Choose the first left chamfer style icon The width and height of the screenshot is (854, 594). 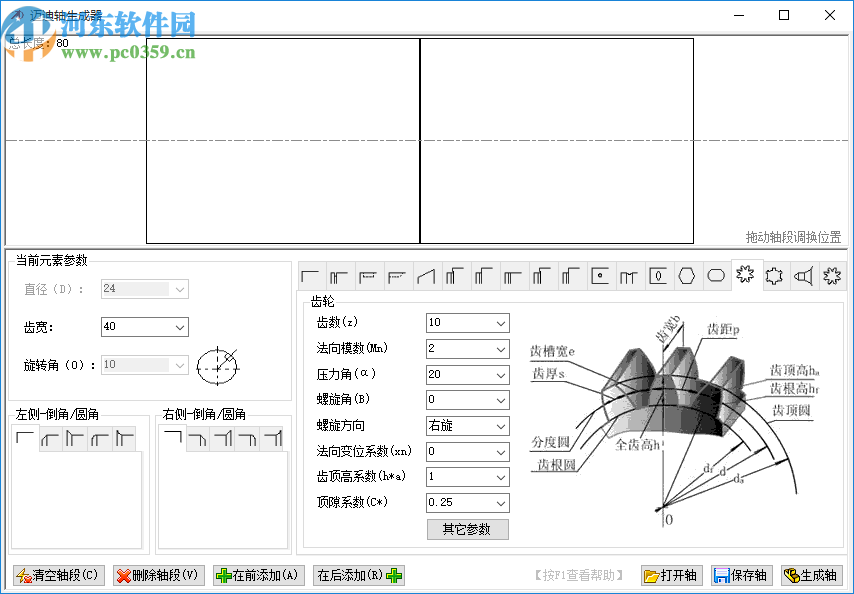pos(22,438)
